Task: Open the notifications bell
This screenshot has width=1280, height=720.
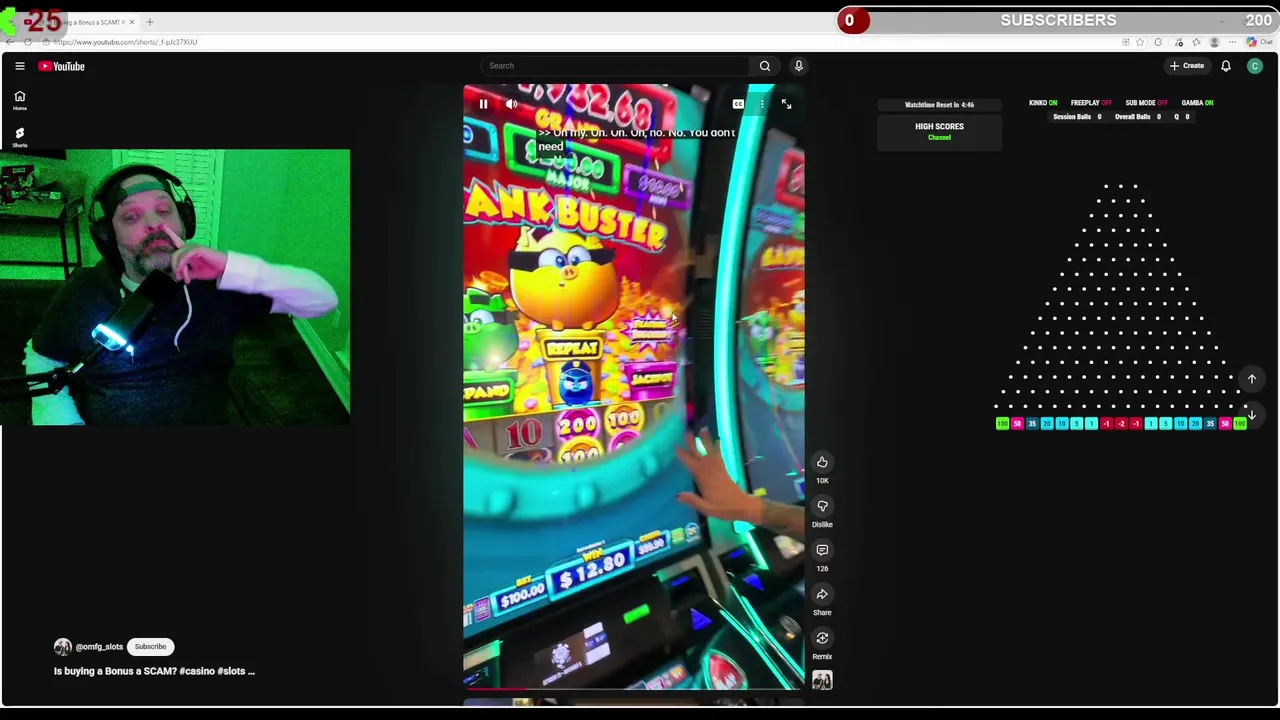Action: coord(1226,66)
